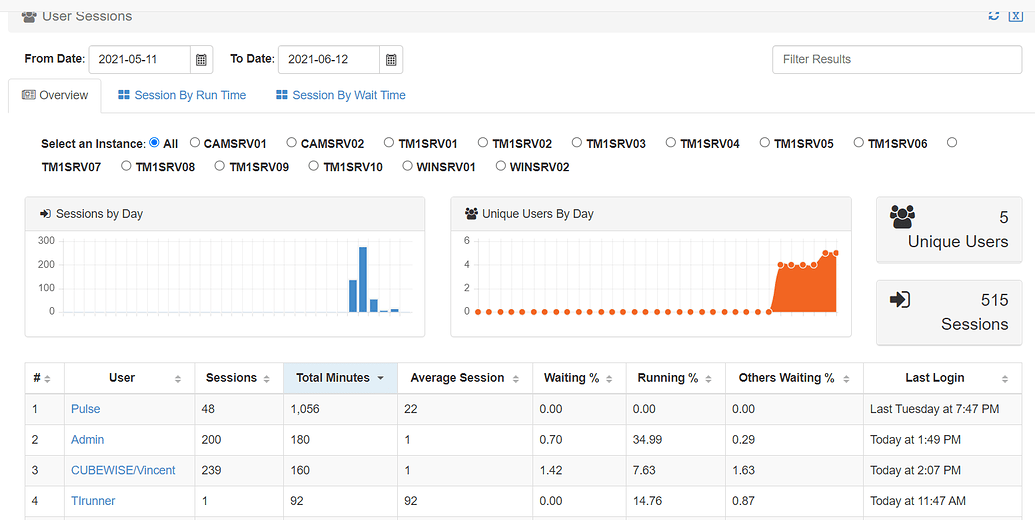
Task: Sort by Total Minutes column arrow
Action: click(380, 378)
